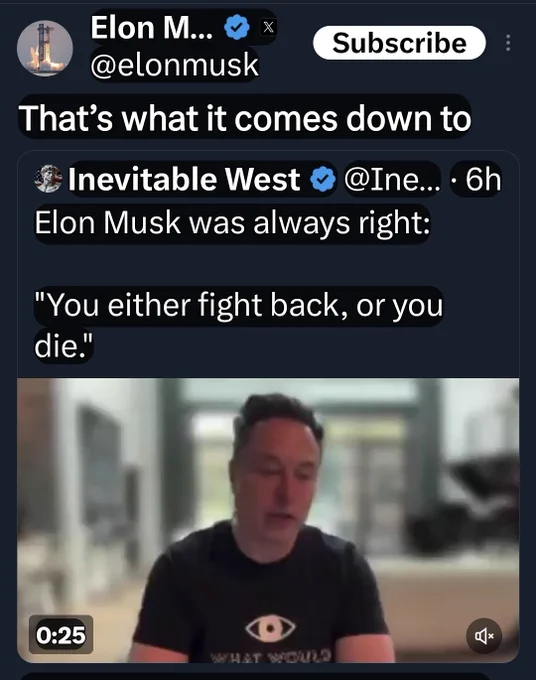Open the Inevitable West profile name
Viewport: 536px width, 680px height.
184,179
